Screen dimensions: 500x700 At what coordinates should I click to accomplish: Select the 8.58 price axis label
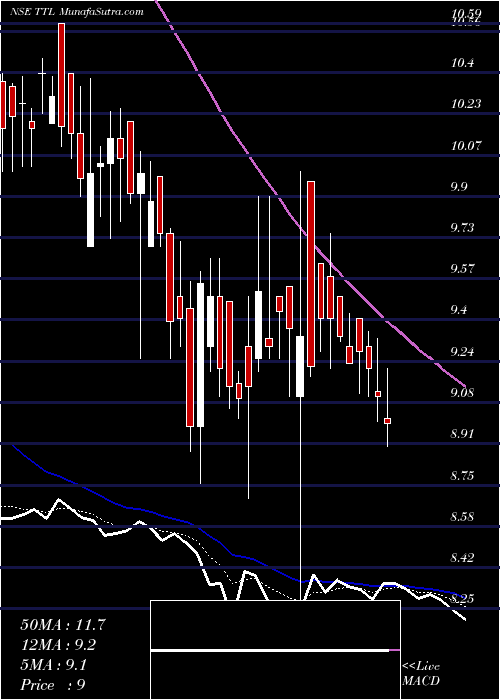pos(464,517)
